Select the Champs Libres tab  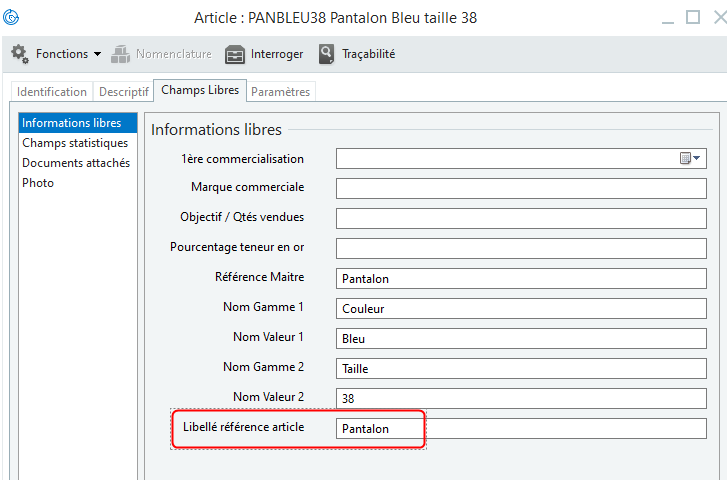pyautogui.click(x=200, y=90)
